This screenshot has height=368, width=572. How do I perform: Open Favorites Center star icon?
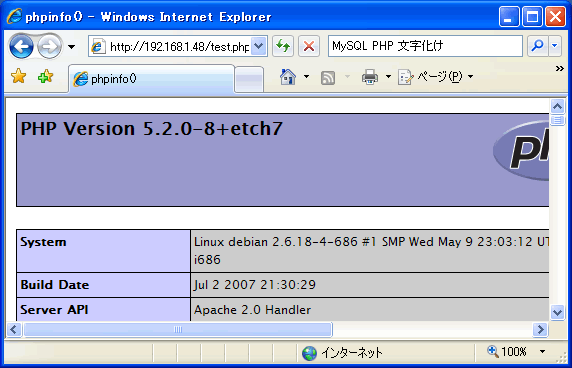(x=19, y=77)
